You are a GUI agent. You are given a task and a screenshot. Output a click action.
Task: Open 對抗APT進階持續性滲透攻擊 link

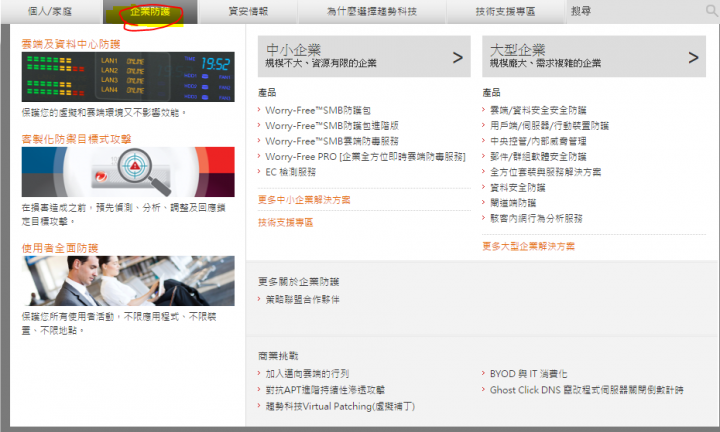(x=325, y=390)
